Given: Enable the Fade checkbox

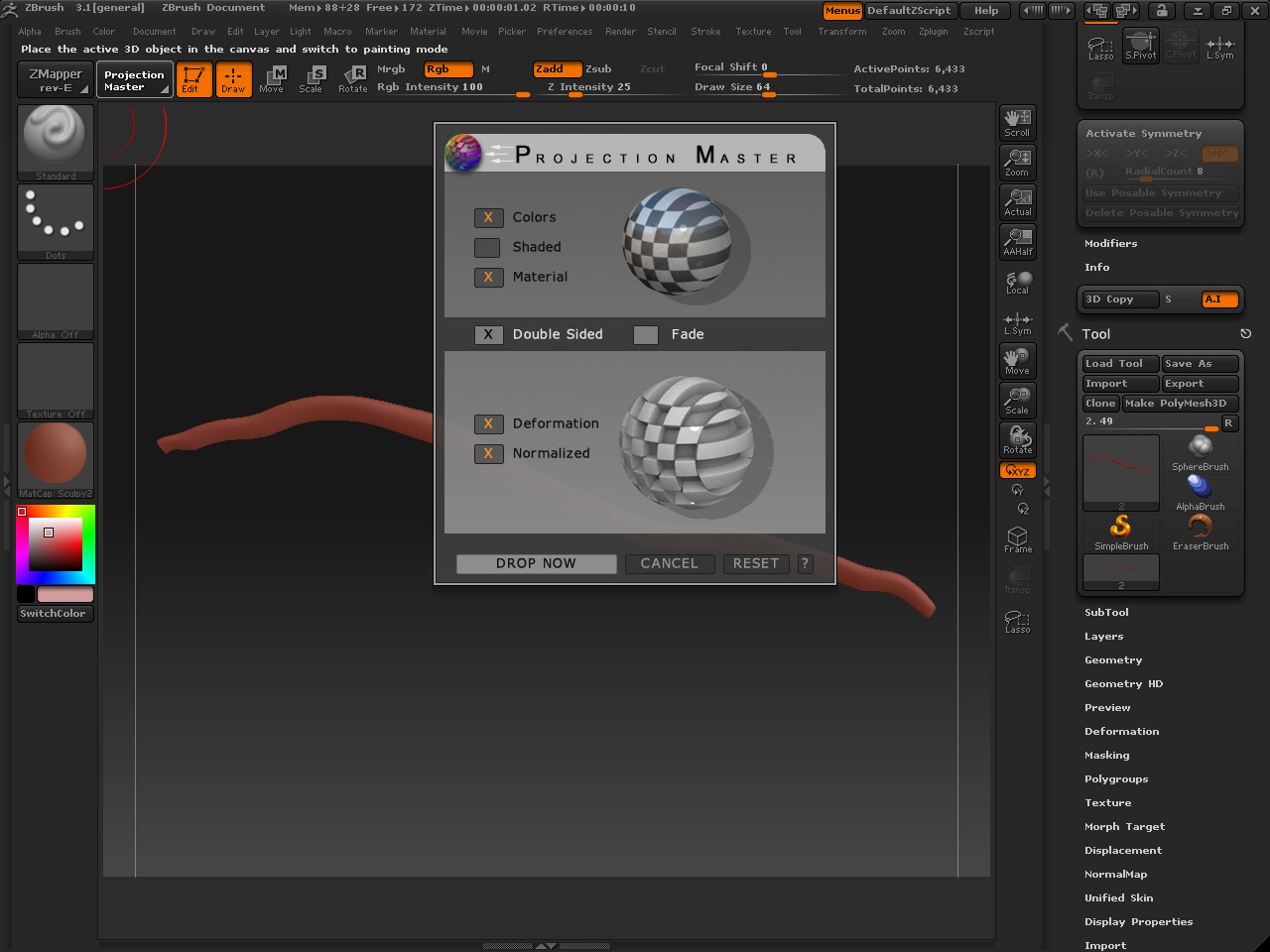Looking at the screenshot, I should point(646,334).
